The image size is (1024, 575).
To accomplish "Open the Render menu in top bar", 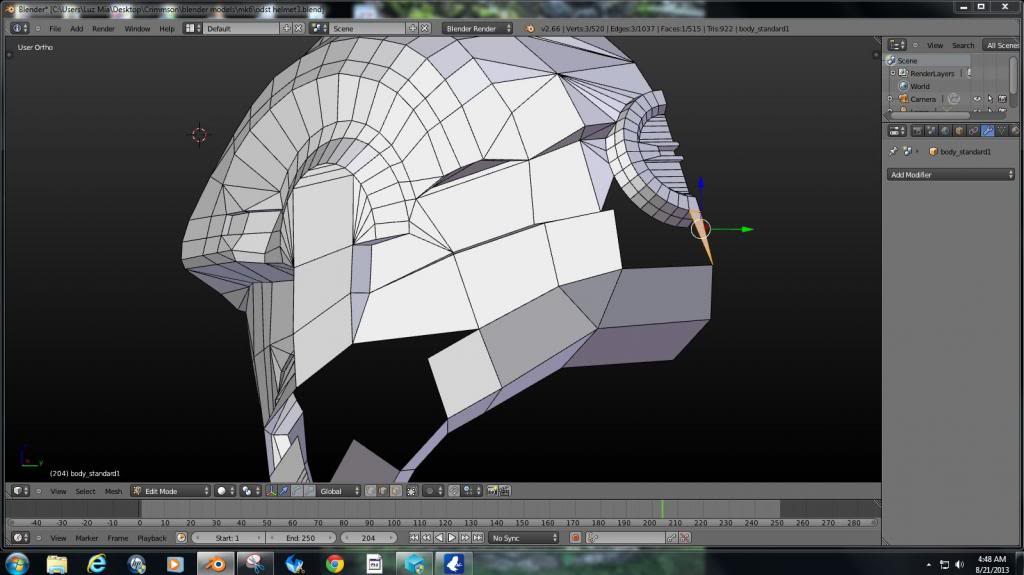I will point(104,28).
